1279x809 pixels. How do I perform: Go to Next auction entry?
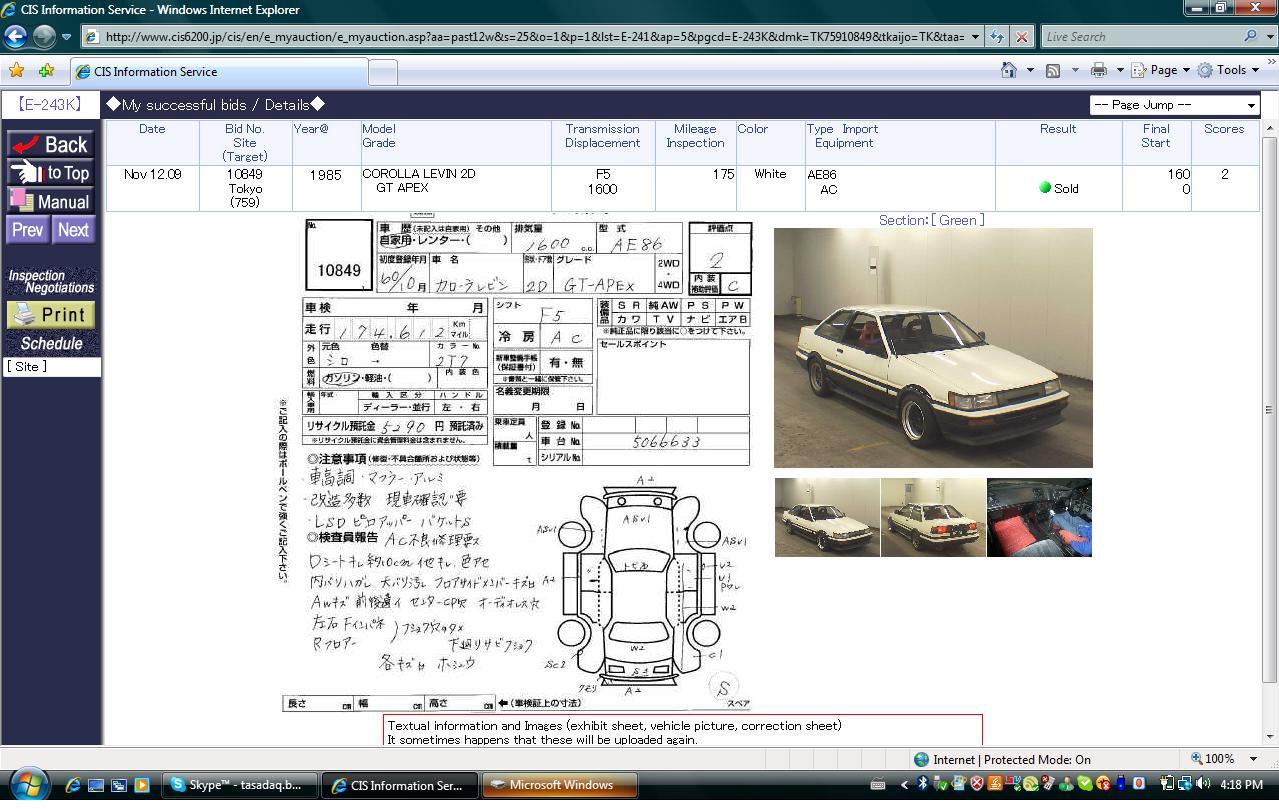click(x=73, y=230)
